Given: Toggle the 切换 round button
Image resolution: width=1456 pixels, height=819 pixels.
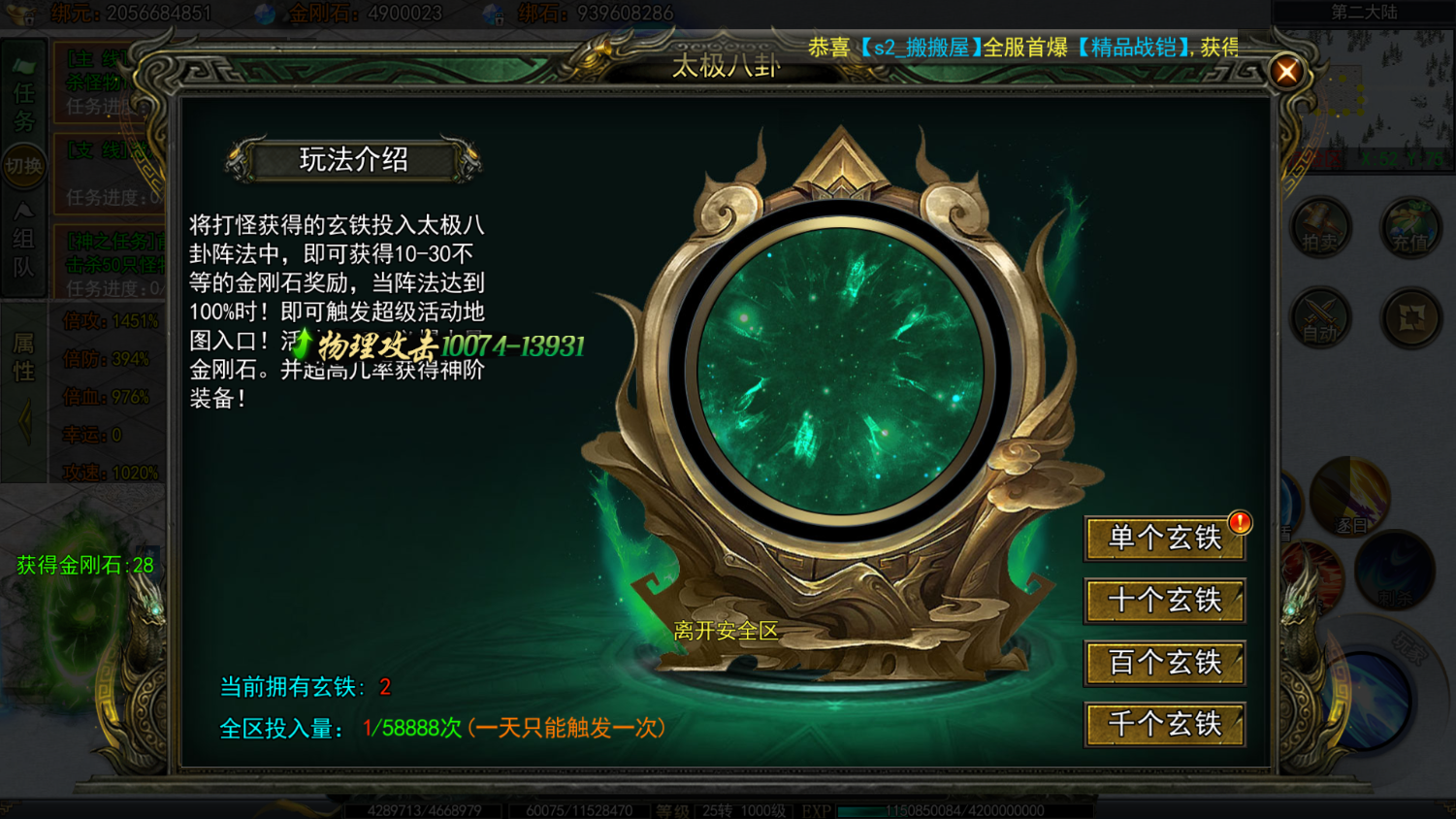Looking at the screenshot, I should coord(23,167).
